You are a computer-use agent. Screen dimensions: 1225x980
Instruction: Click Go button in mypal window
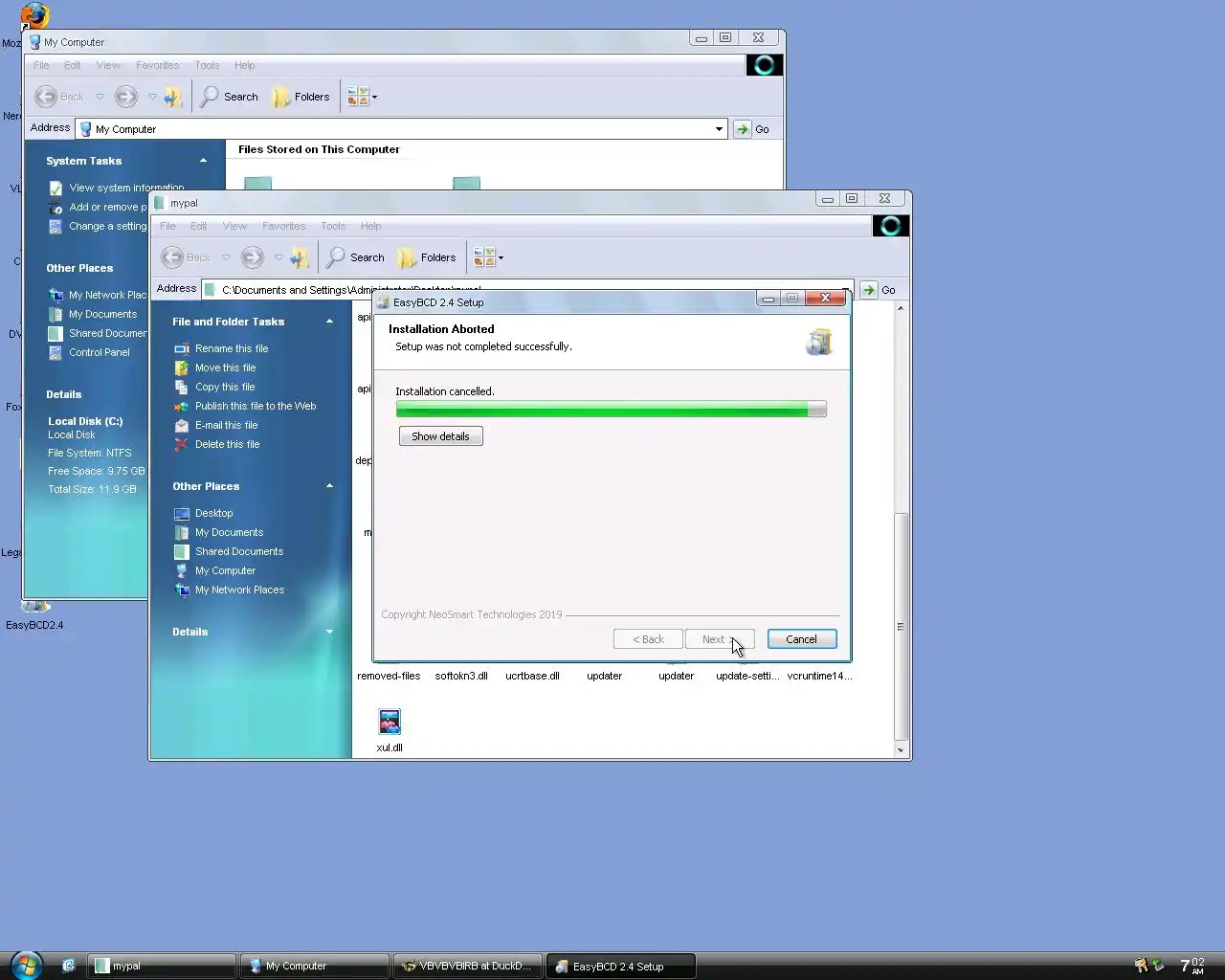pos(879,290)
